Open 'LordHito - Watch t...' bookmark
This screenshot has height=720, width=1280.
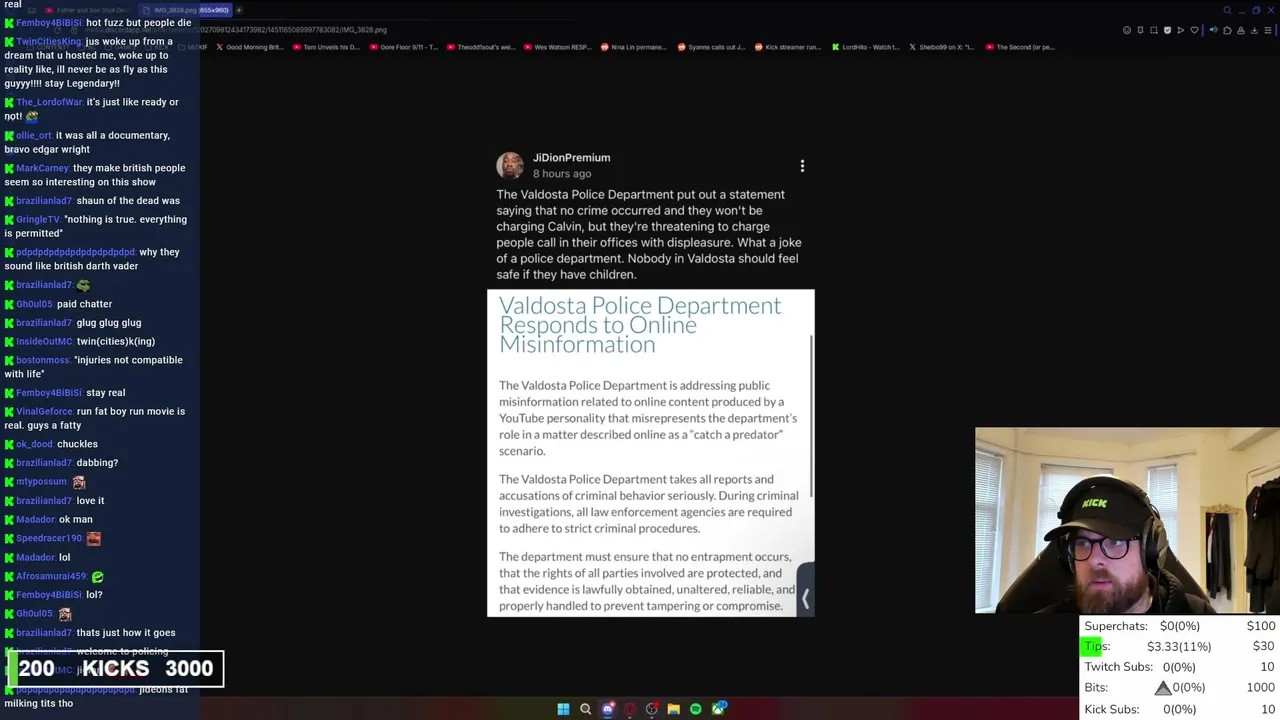tap(866, 47)
